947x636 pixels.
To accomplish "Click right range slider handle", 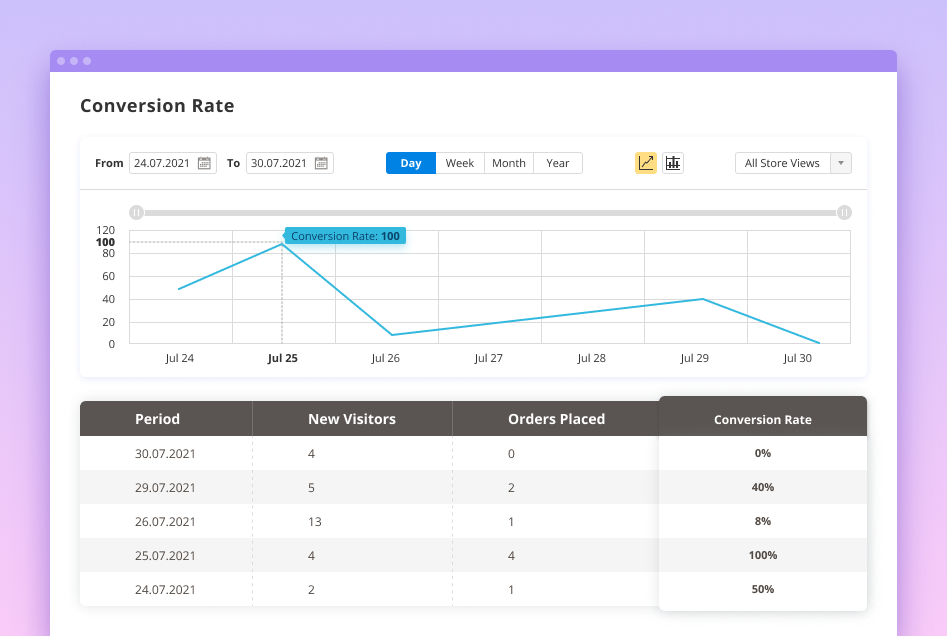I will click(844, 212).
